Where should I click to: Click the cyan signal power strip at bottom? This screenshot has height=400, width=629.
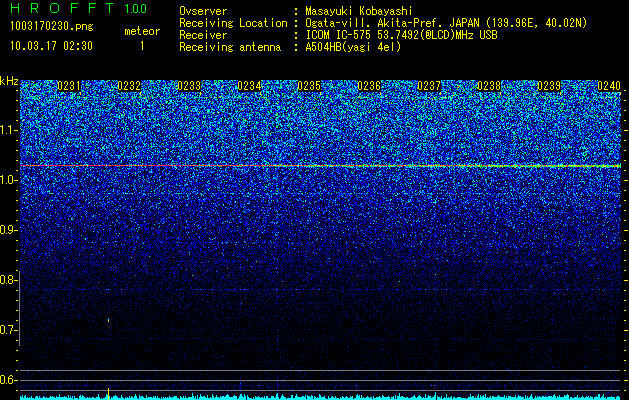pos(320,397)
